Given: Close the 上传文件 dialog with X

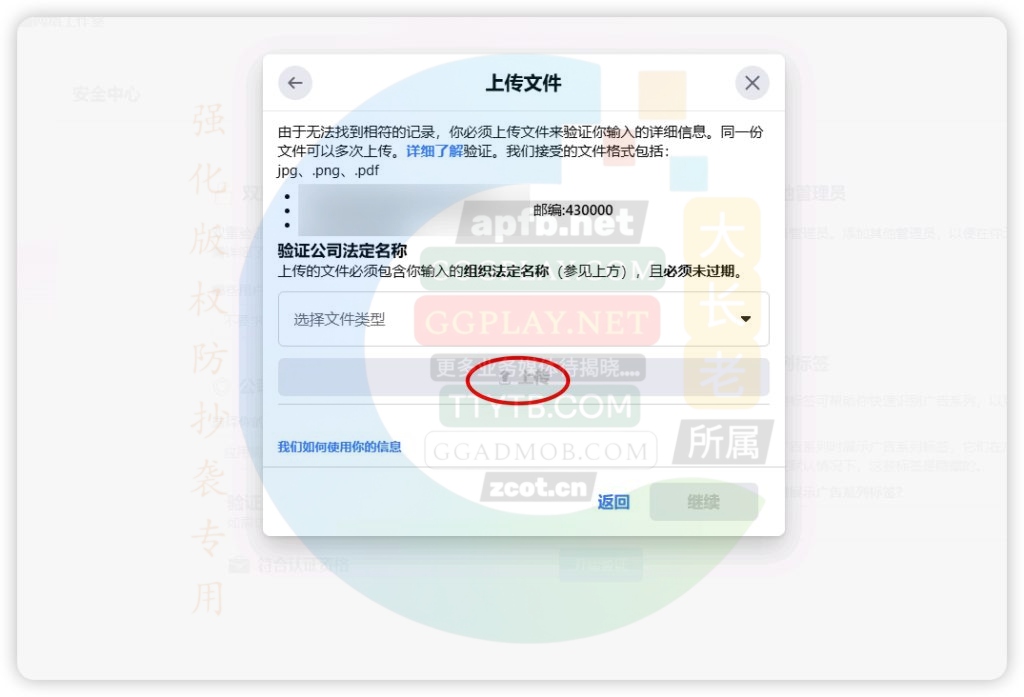Looking at the screenshot, I should tap(752, 83).
